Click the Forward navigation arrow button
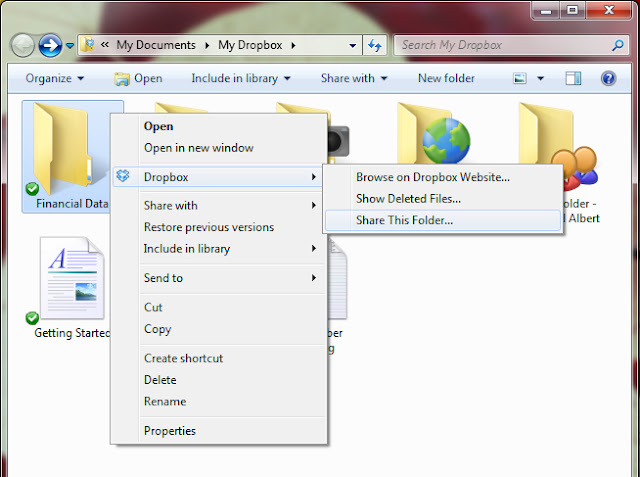 click(50, 45)
